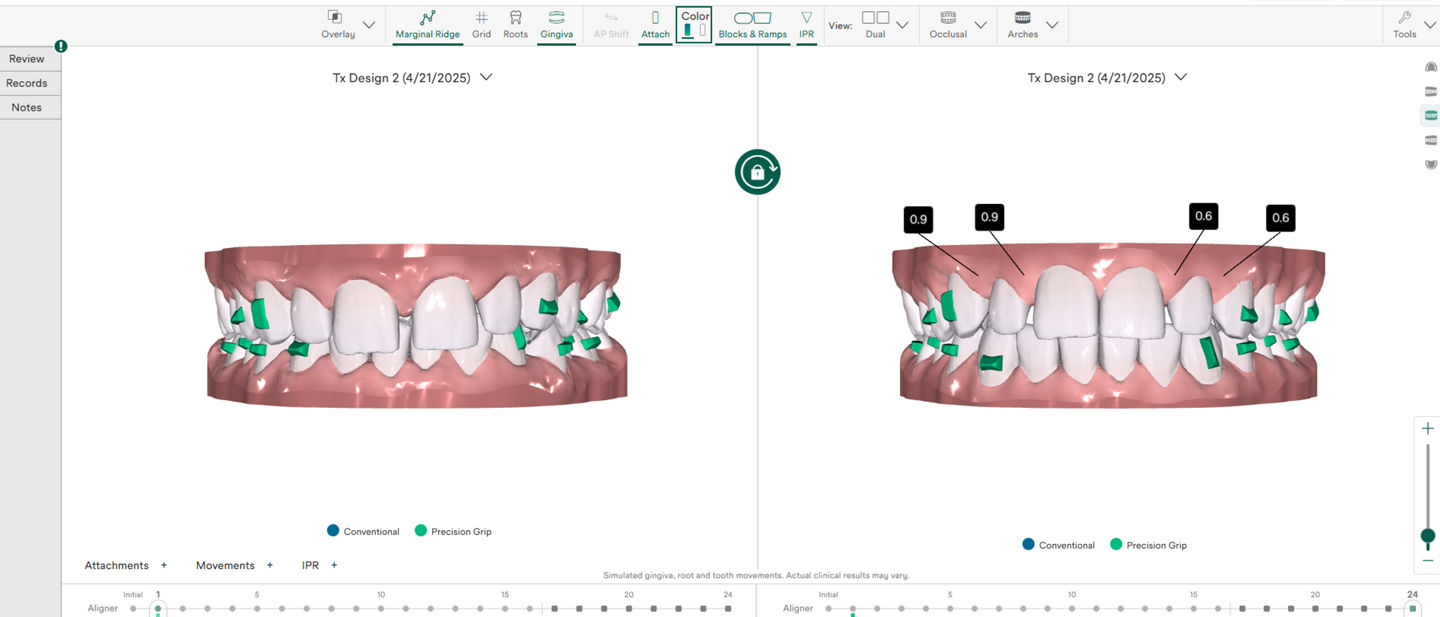The image size is (1440, 617).
Task: Toggle Gingiva visibility
Action: click(x=556, y=25)
